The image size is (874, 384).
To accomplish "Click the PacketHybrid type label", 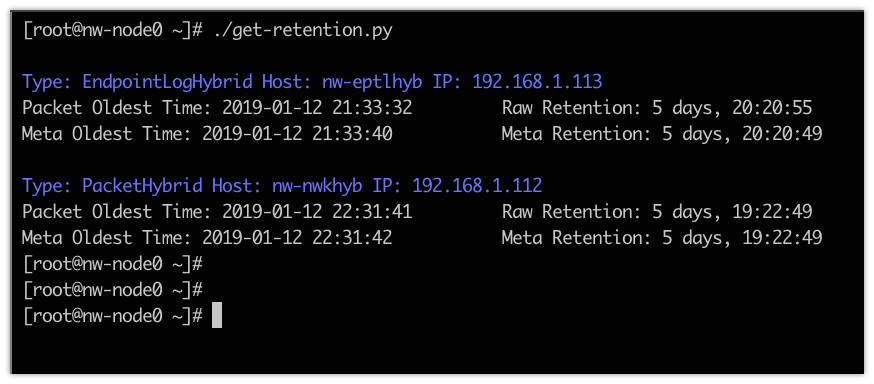I will pos(143,186).
